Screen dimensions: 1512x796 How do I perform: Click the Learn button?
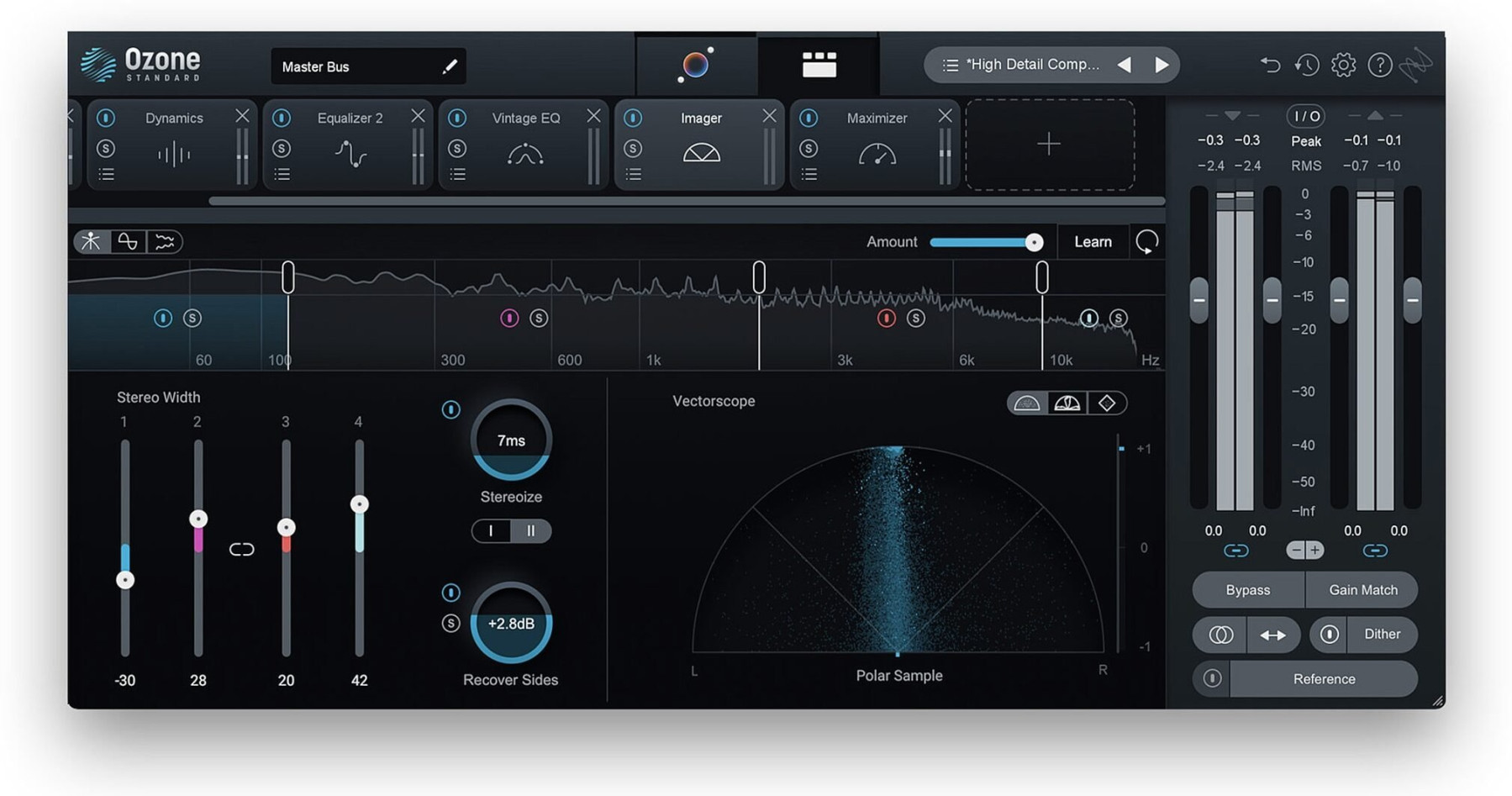tap(1093, 242)
